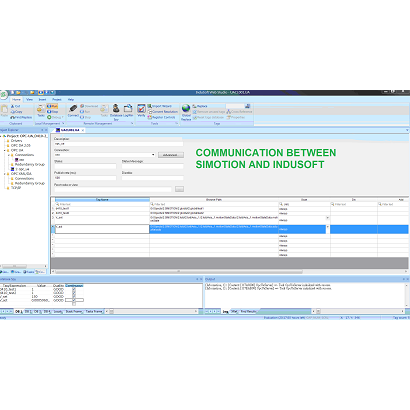Viewport: 410px width, 410px height.
Task: Expand the Local Management group launcher
Action: [x=63, y=123]
